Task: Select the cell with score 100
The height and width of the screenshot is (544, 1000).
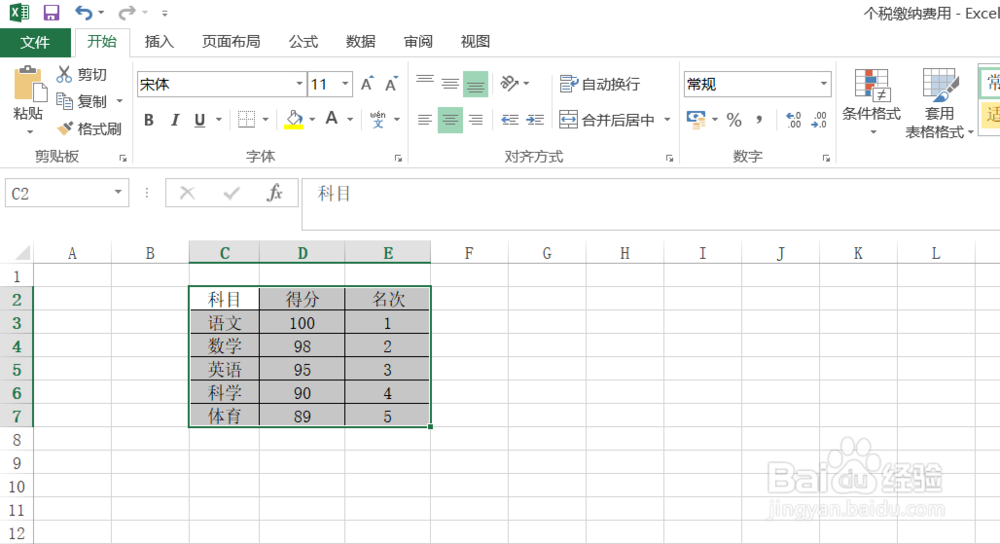Action: point(302,323)
